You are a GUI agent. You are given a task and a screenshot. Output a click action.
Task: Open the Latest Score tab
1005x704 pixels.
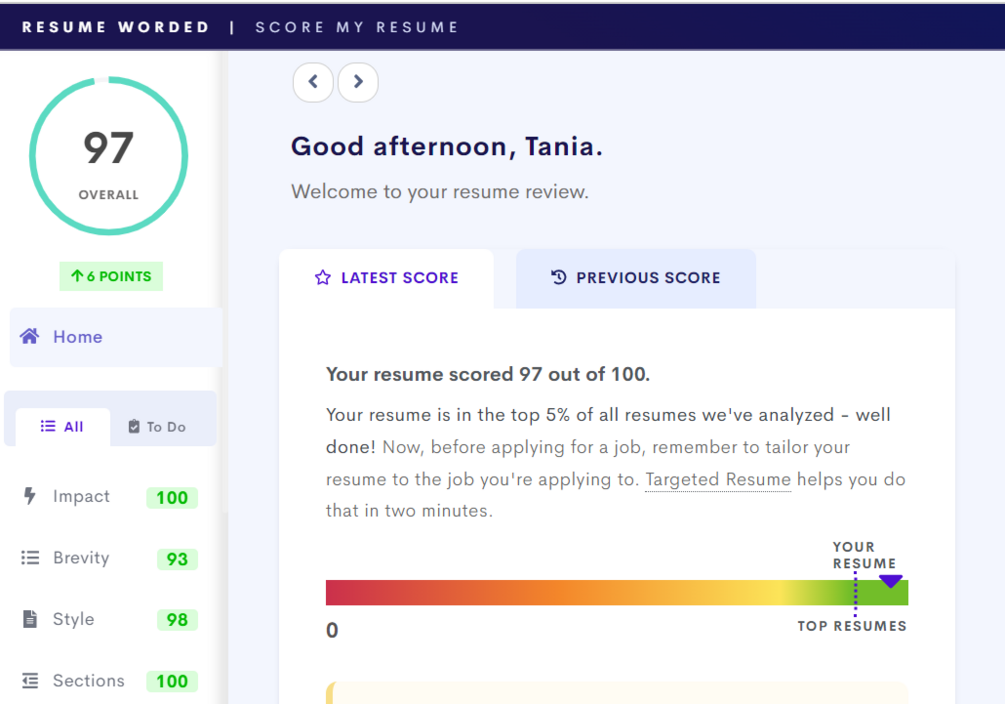[x=386, y=278]
